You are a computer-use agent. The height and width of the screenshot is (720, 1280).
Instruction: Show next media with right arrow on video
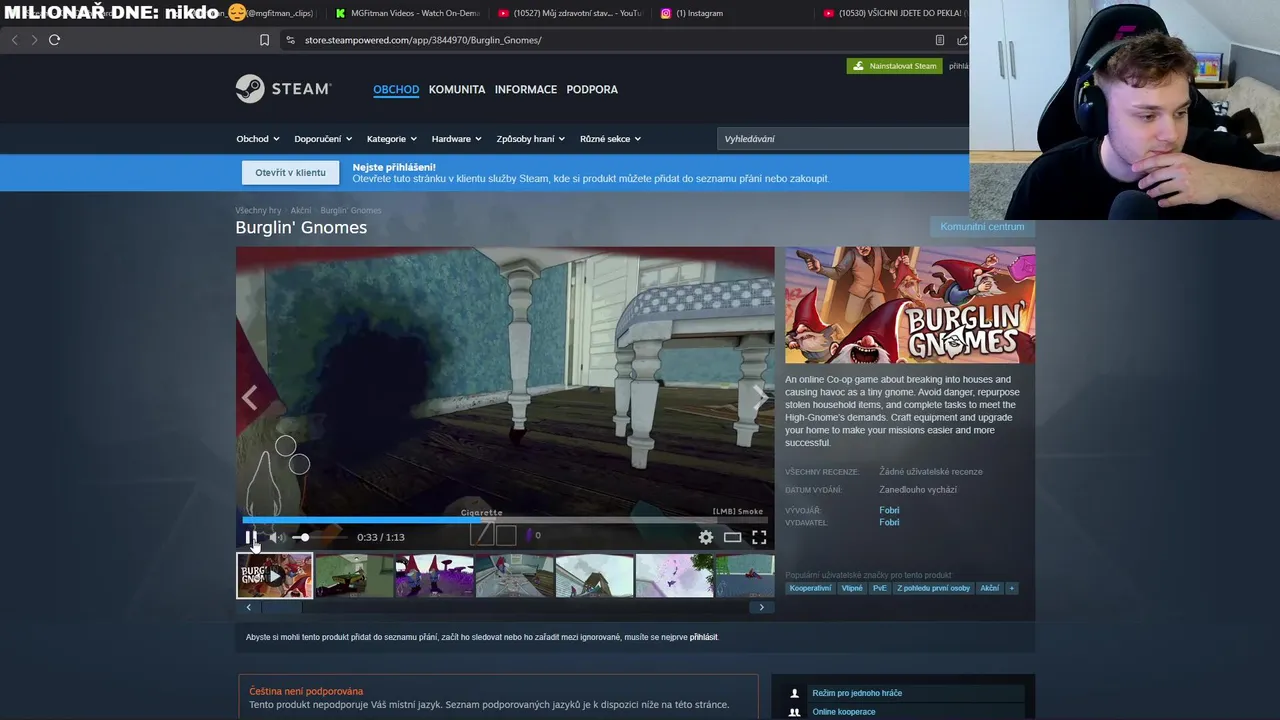pyautogui.click(x=760, y=398)
